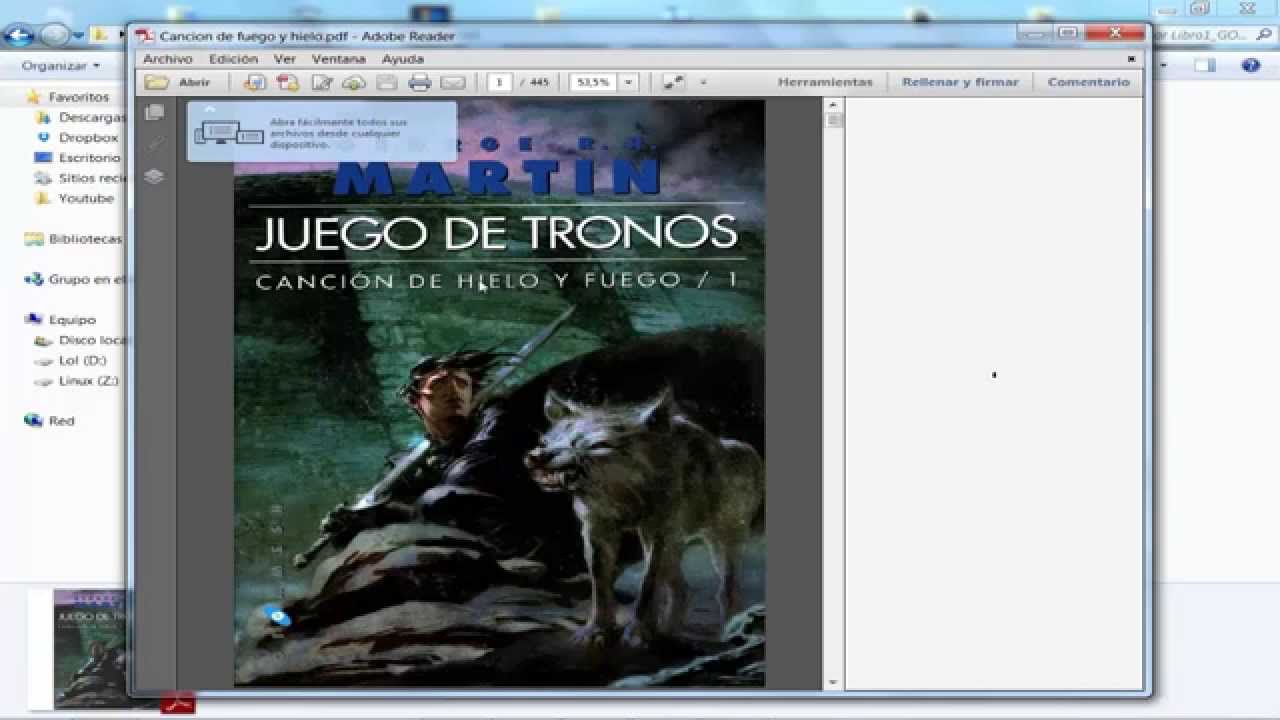This screenshot has width=1280, height=720.
Task: Click the fit/read mode tools icon
Action: (x=674, y=82)
